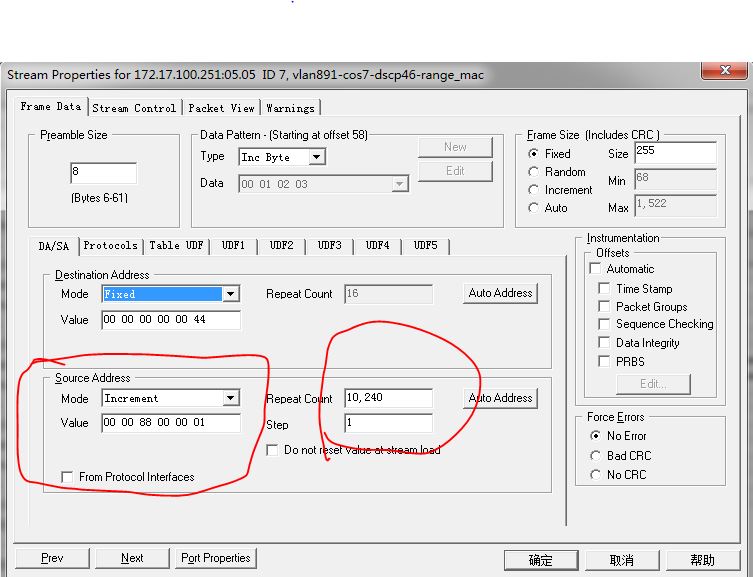Screen dimensions: 753x577
Task: Expand the Destination Address Mode dropdown
Action: click(231, 294)
